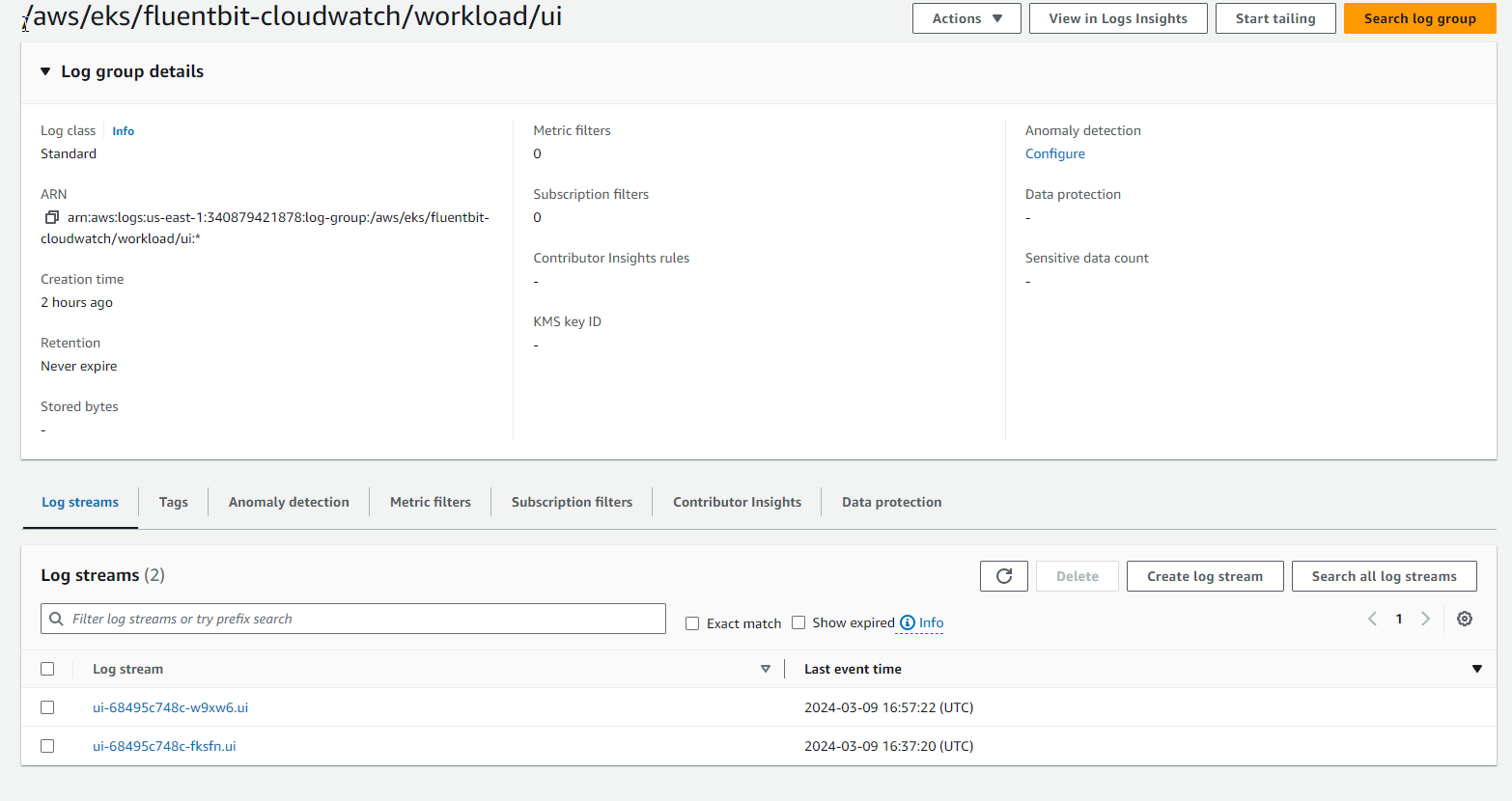Screen dimensions: 1512x801
Task: Open log stream ui-68495c748c-fksfn.ui
Action: [164, 746]
